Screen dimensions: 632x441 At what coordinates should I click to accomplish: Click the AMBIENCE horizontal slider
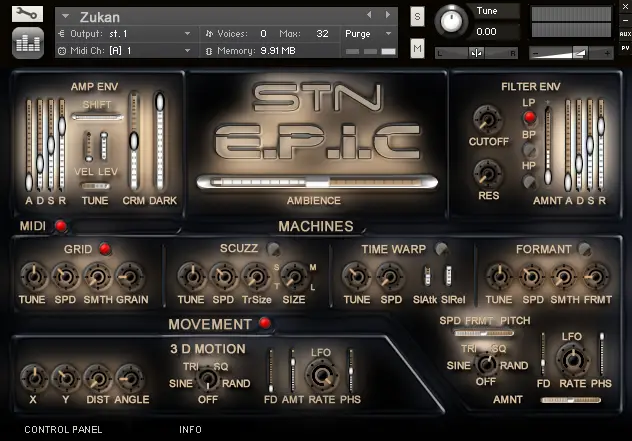(317, 182)
